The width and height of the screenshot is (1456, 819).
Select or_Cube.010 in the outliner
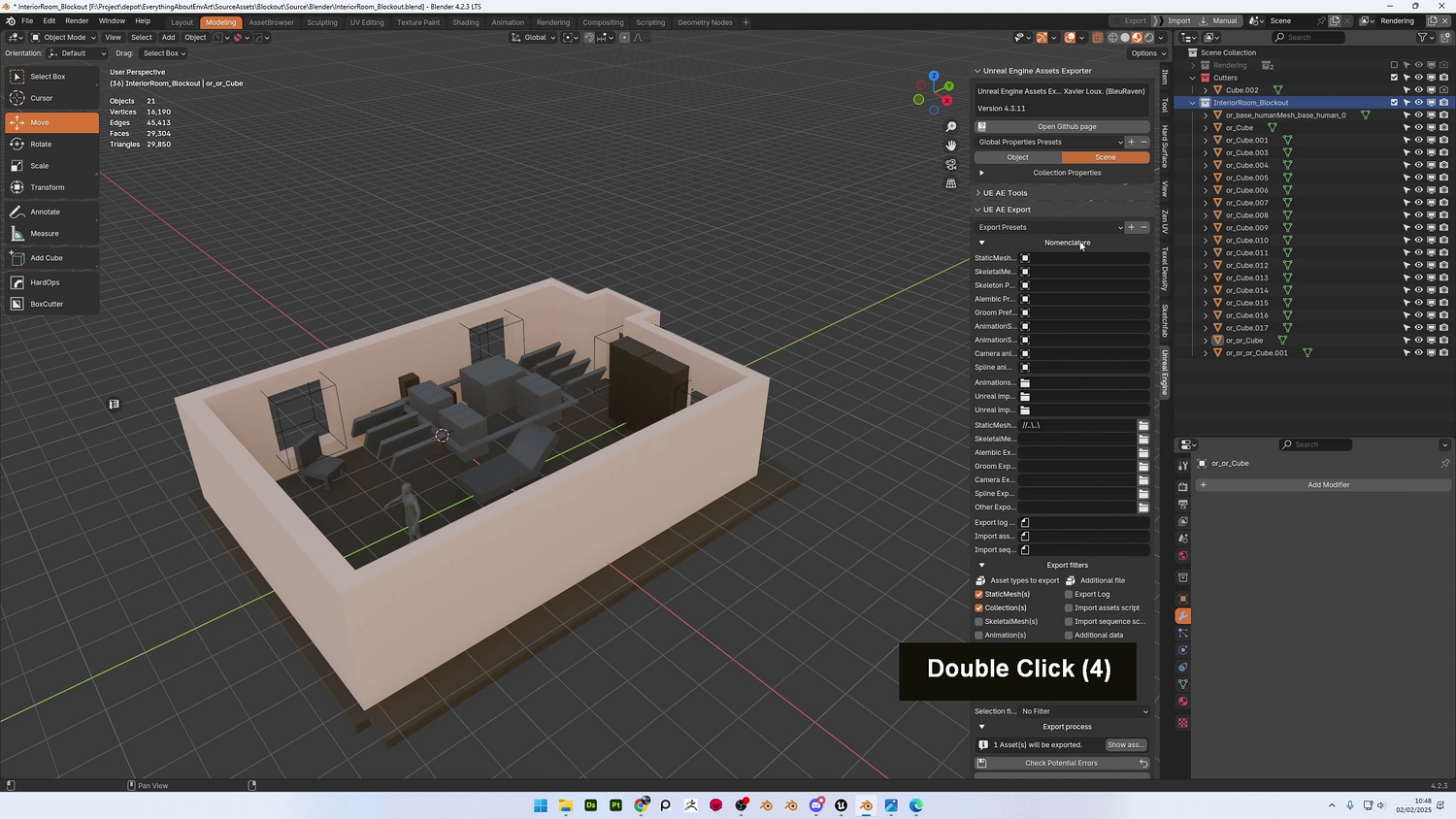click(x=1246, y=241)
